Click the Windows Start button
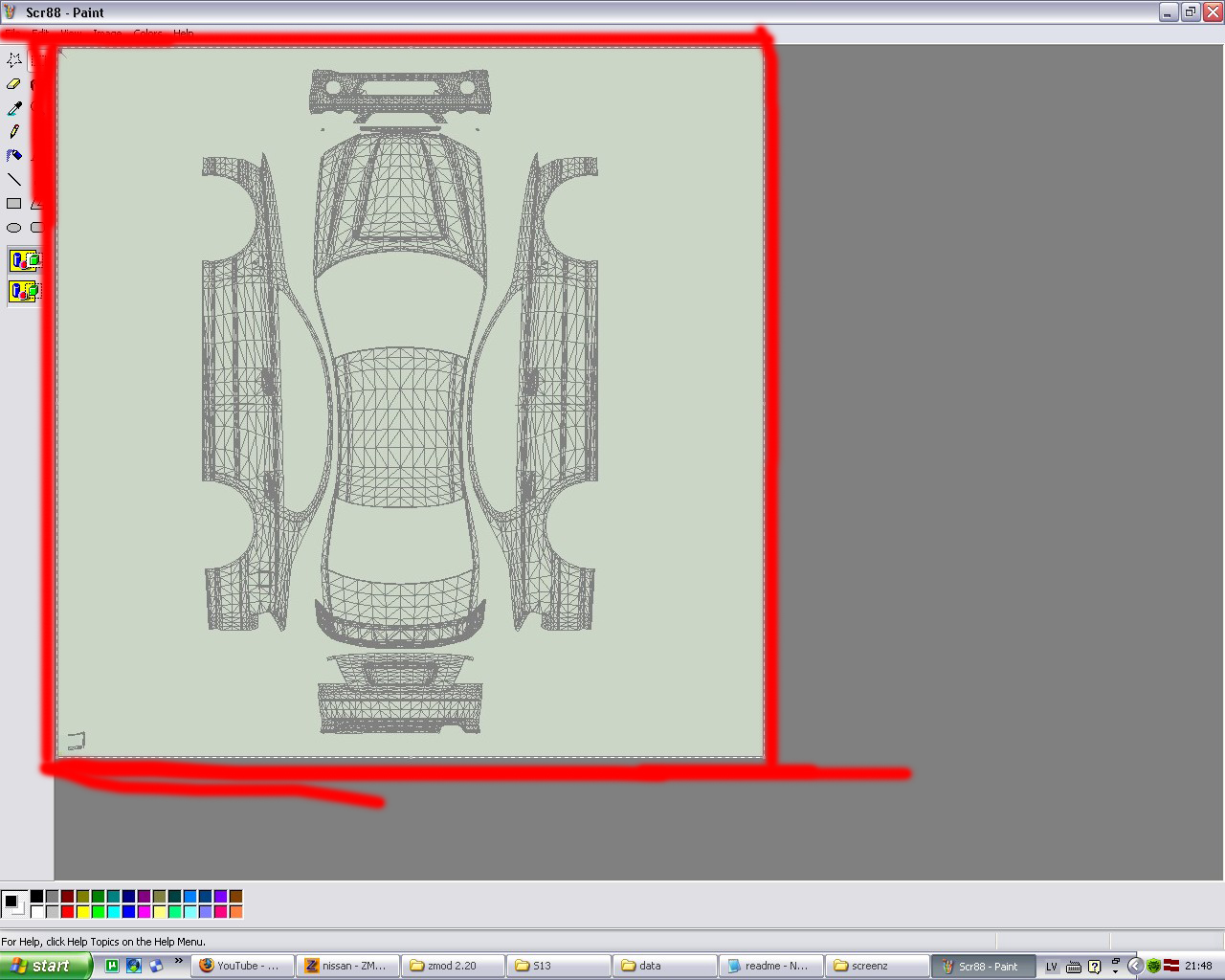Screen dimensions: 1225x980 click(46, 966)
